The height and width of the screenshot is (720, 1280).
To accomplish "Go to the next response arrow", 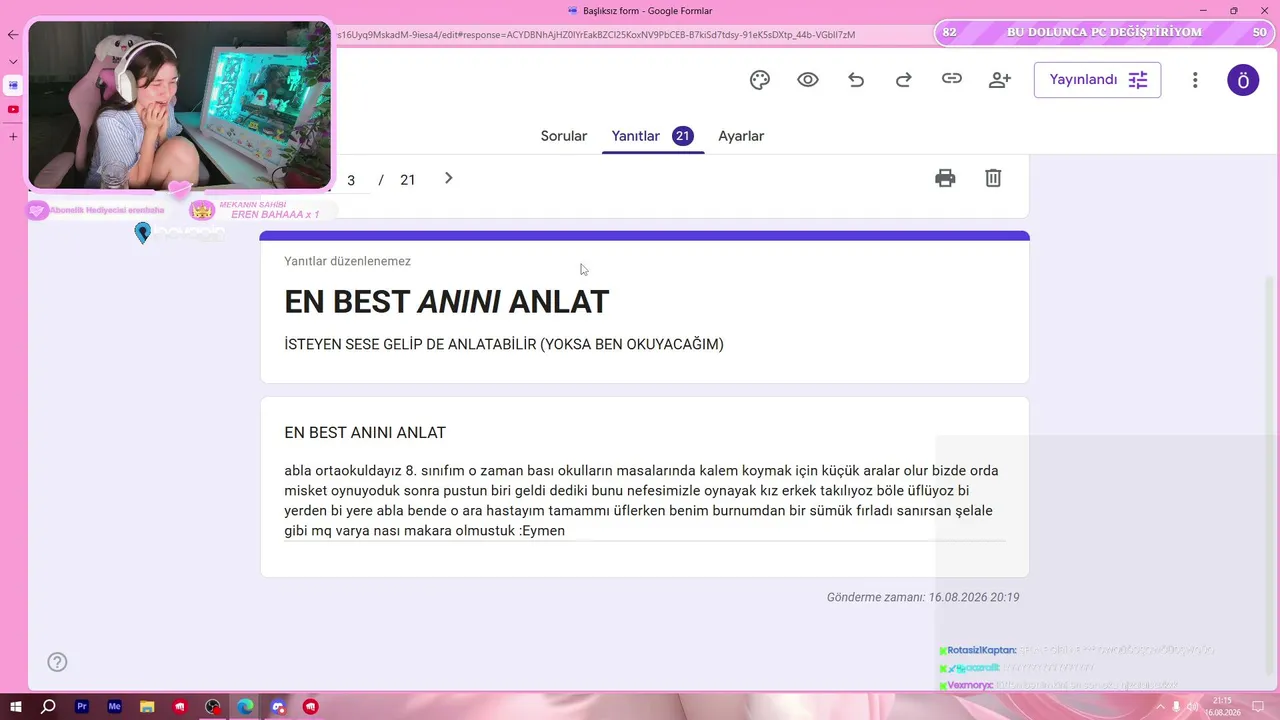I will coord(448,178).
